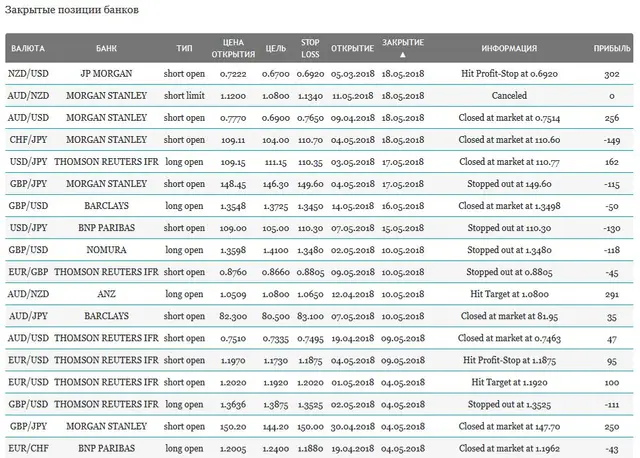Screen dimensions: 640x458
Task: Click closing date 15.05.2018
Action: click(403, 228)
